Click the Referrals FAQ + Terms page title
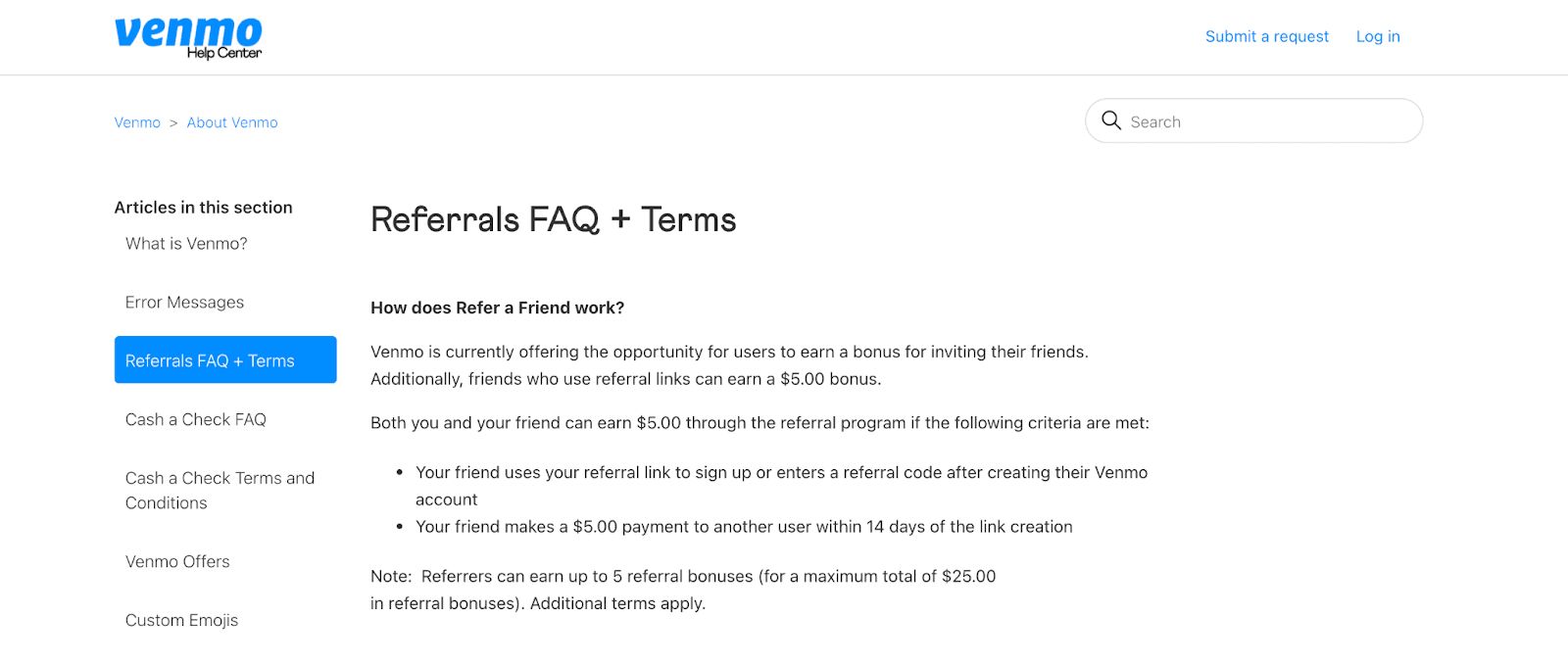The height and width of the screenshot is (665, 1568). click(x=553, y=219)
